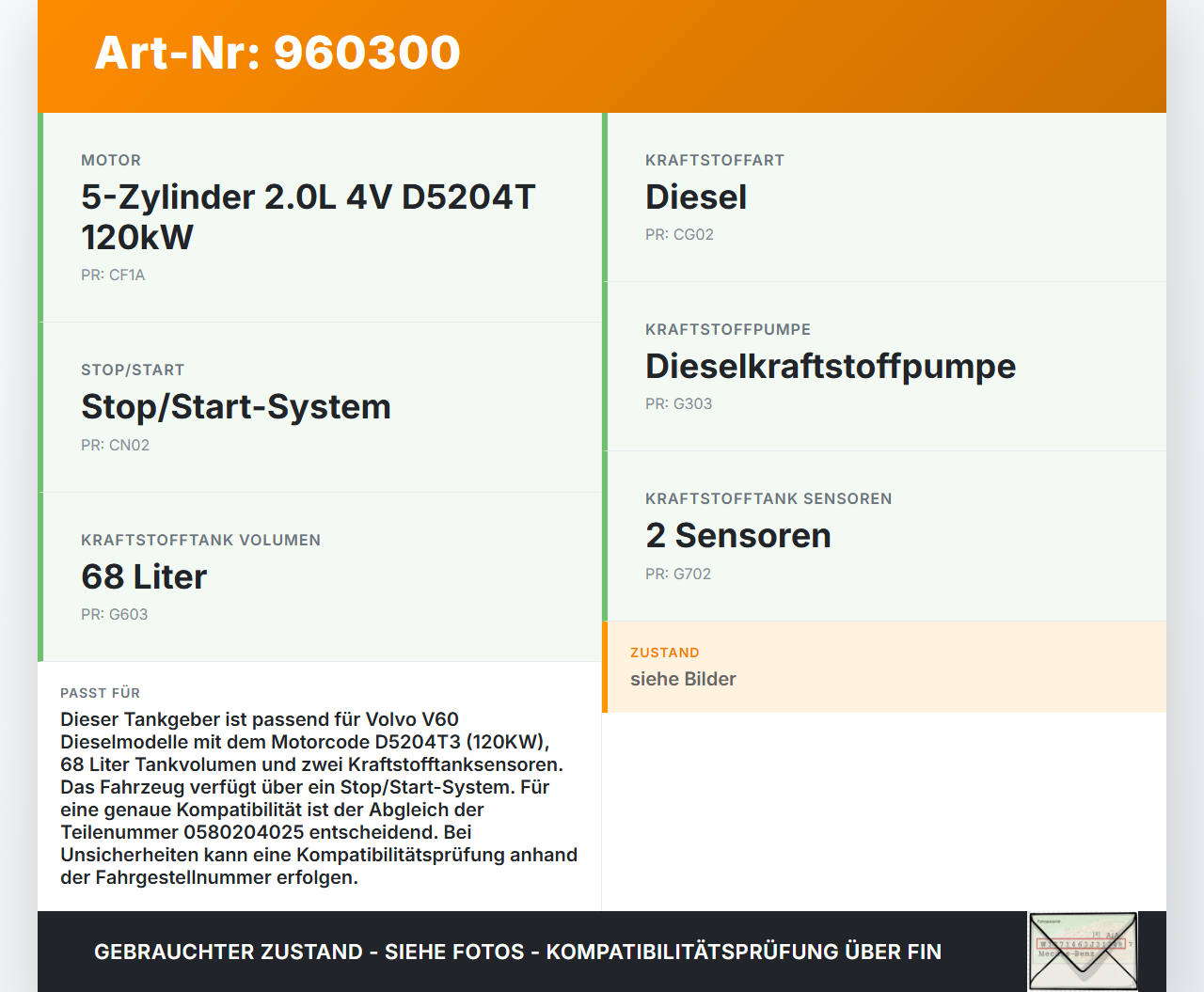Select the orange Zustand card

point(884,666)
